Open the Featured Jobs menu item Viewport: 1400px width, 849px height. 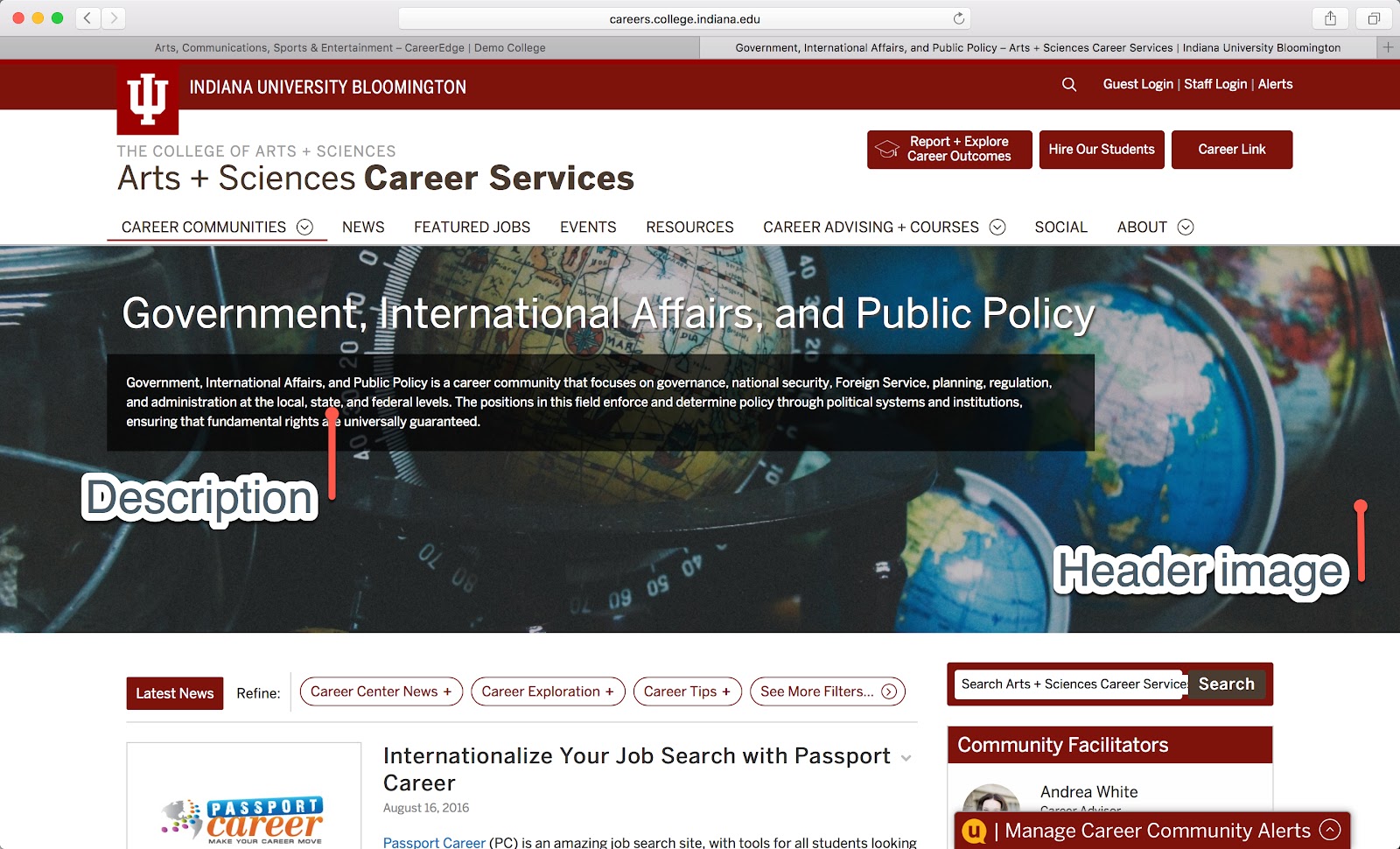click(x=472, y=228)
